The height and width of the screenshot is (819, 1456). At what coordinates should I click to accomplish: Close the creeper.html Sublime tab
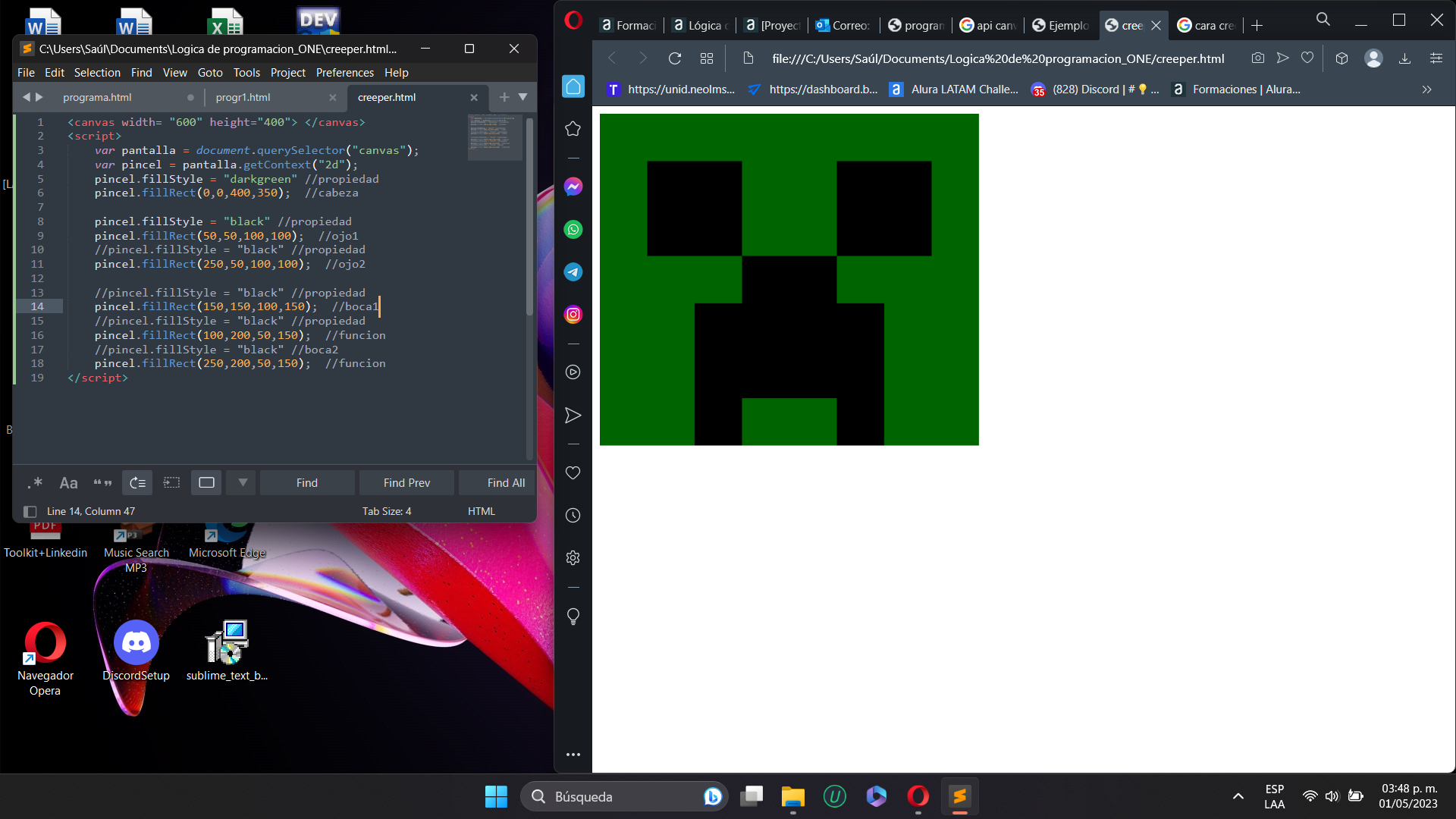tap(474, 98)
